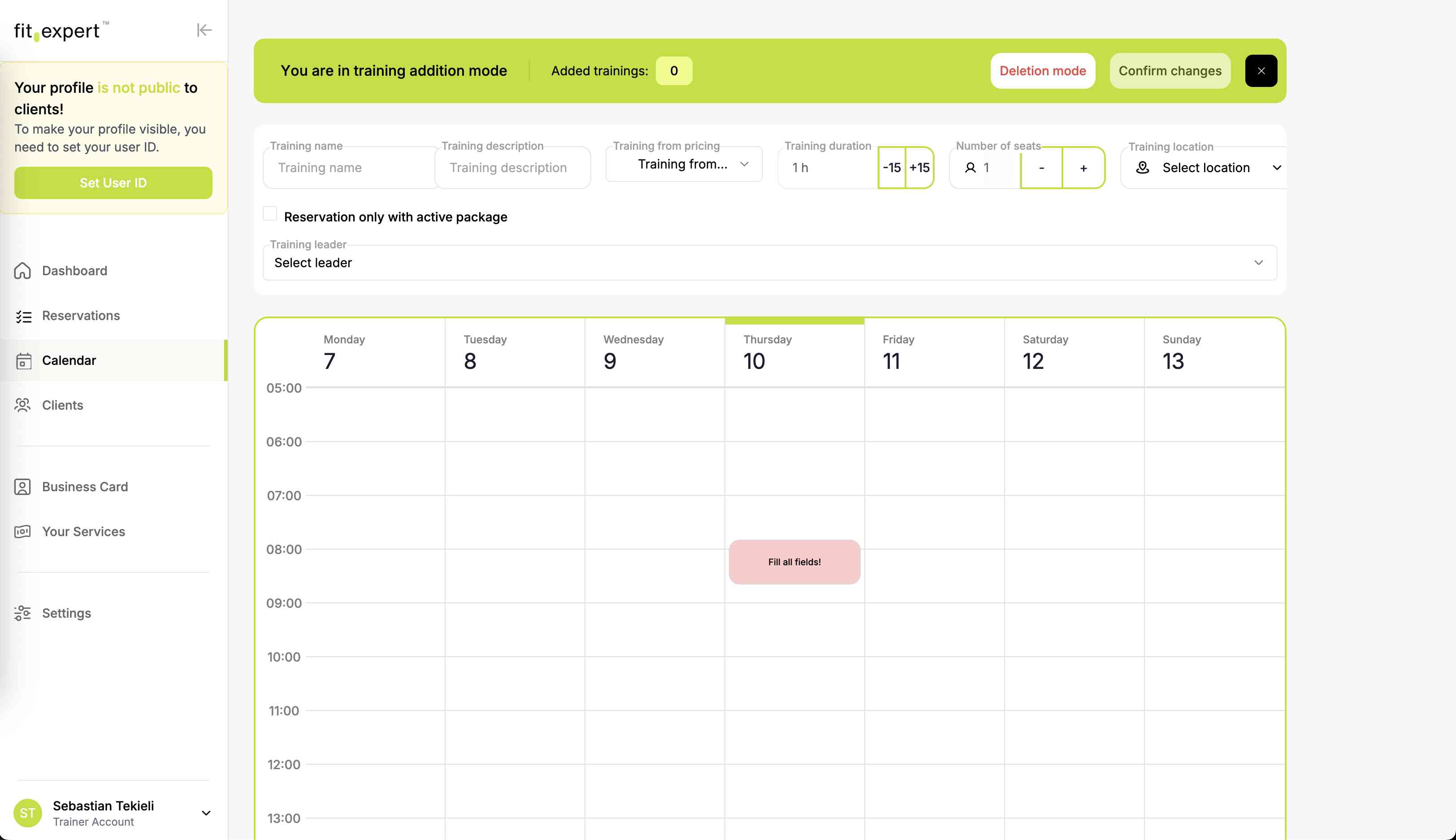Increase number of seats with plus
1456x840 pixels.
pyautogui.click(x=1083, y=168)
